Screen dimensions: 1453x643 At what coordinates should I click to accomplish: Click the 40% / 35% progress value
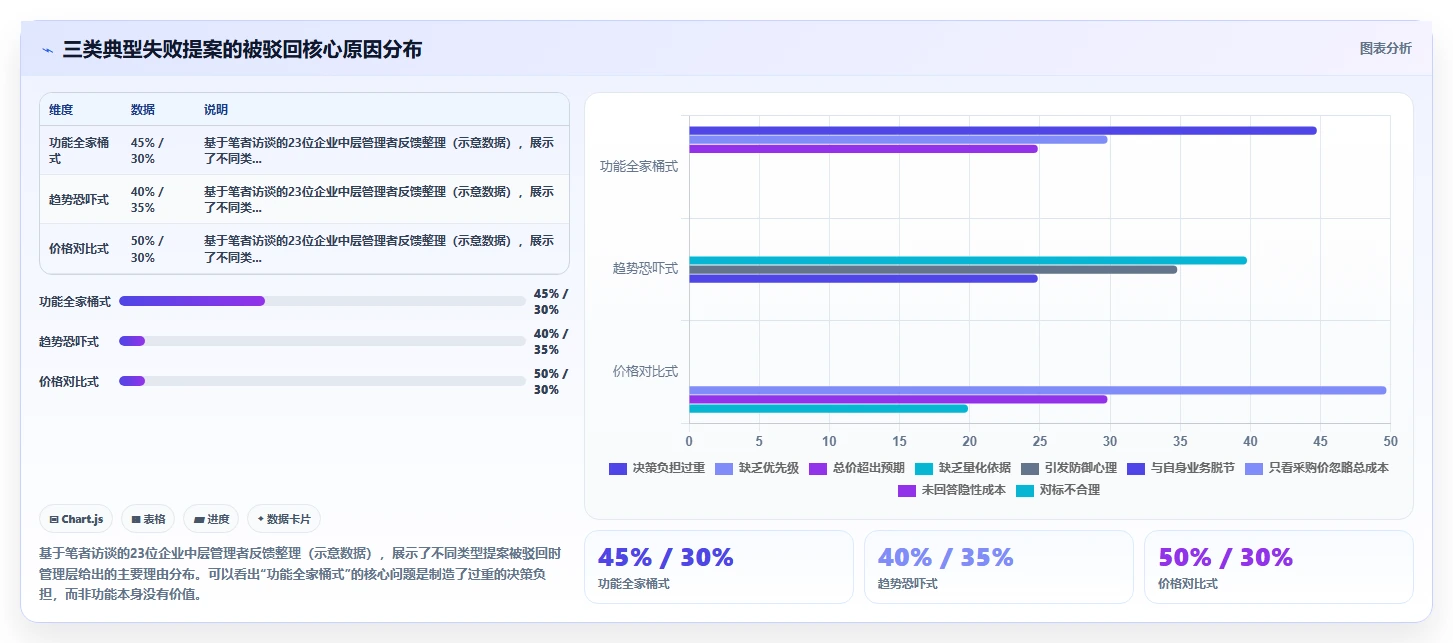tap(551, 341)
